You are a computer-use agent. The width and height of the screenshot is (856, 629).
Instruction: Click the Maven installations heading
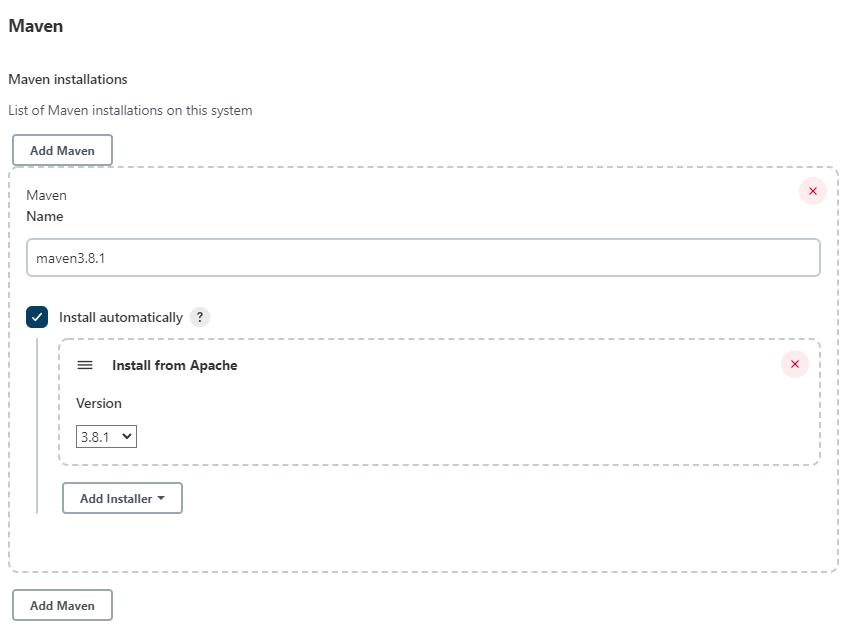68,79
